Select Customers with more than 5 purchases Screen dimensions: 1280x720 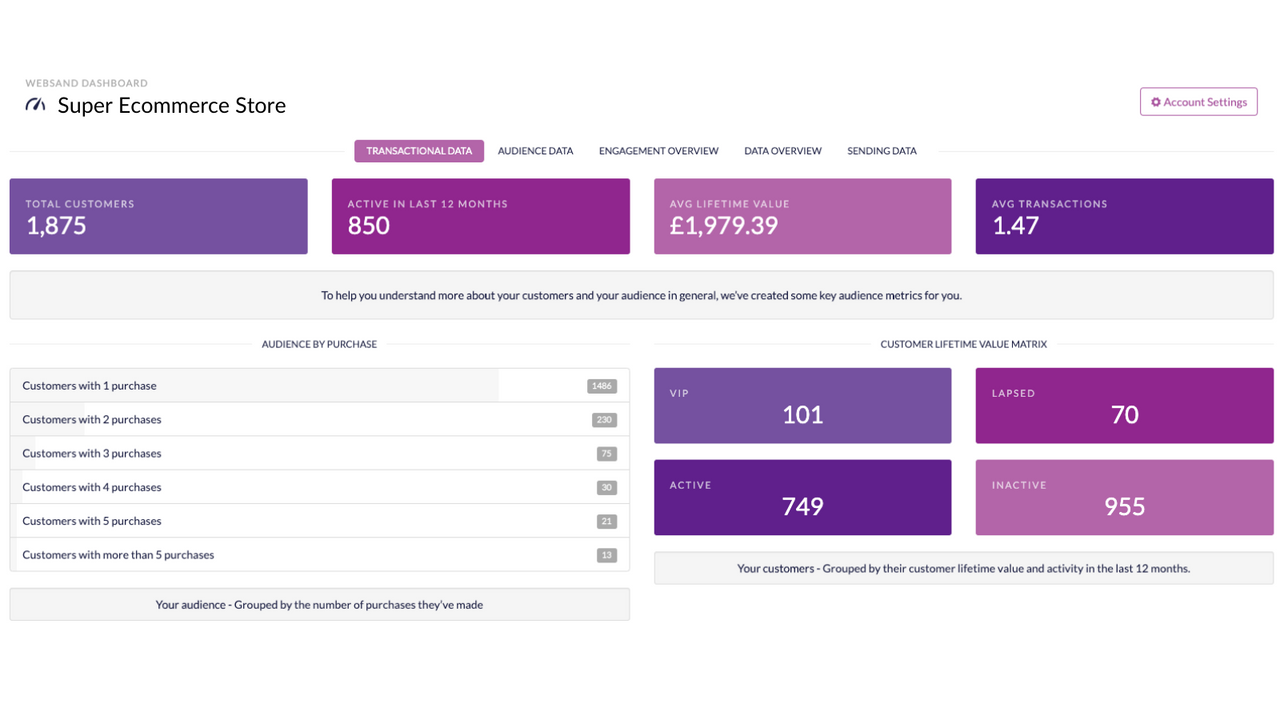[320, 554]
